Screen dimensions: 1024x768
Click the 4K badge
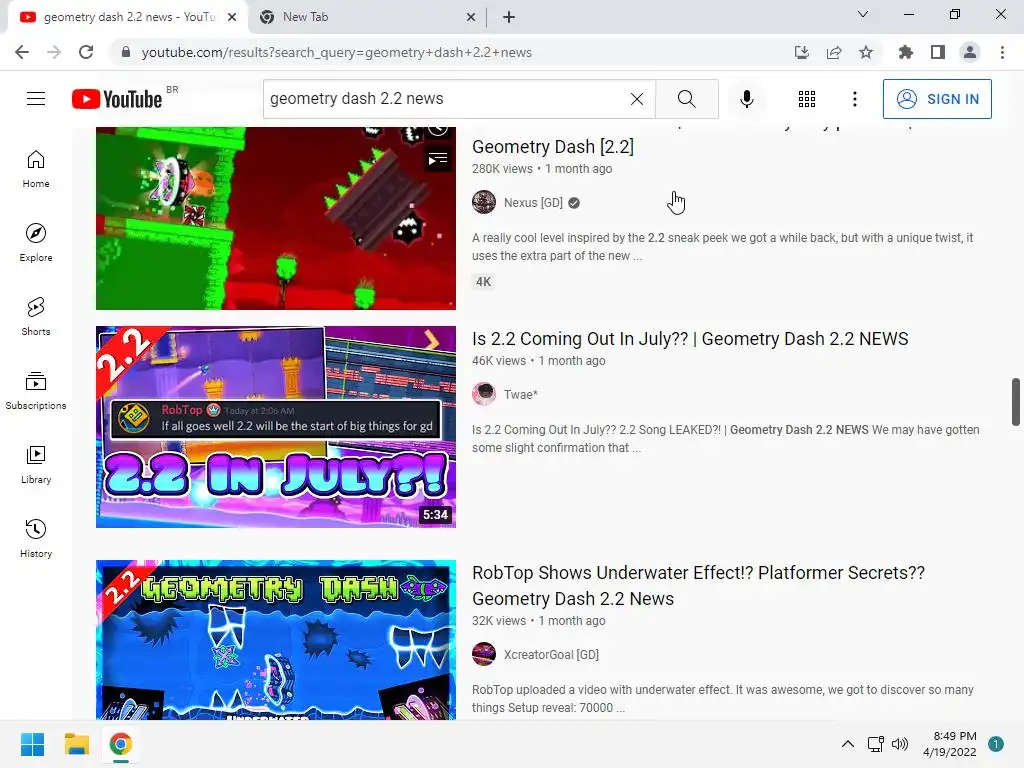(x=483, y=281)
